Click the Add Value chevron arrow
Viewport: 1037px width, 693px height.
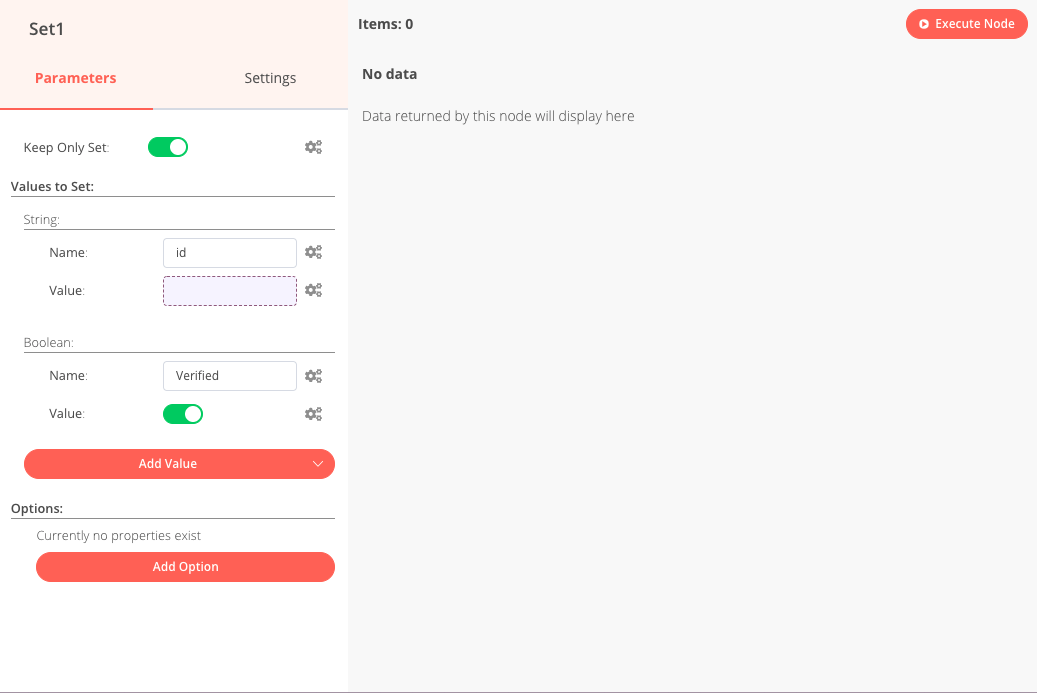(318, 464)
